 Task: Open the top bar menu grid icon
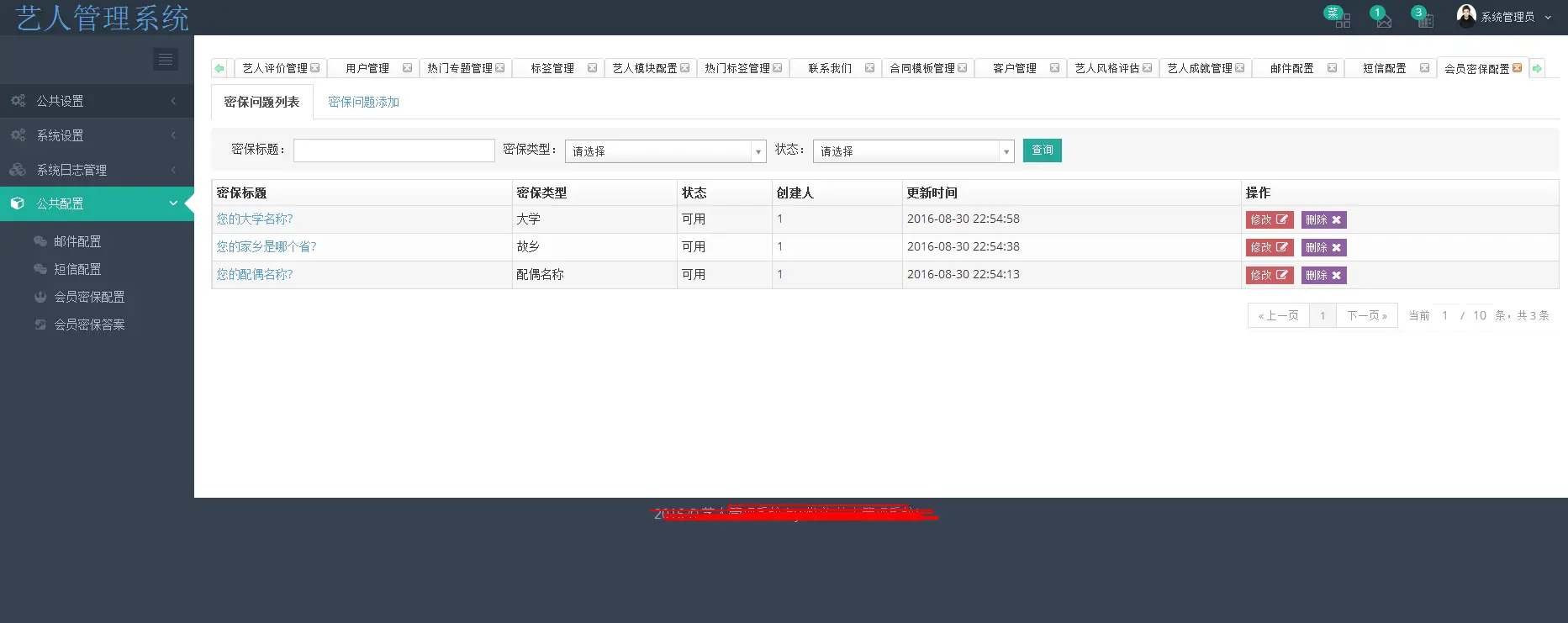pyautogui.click(x=1342, y=20)
